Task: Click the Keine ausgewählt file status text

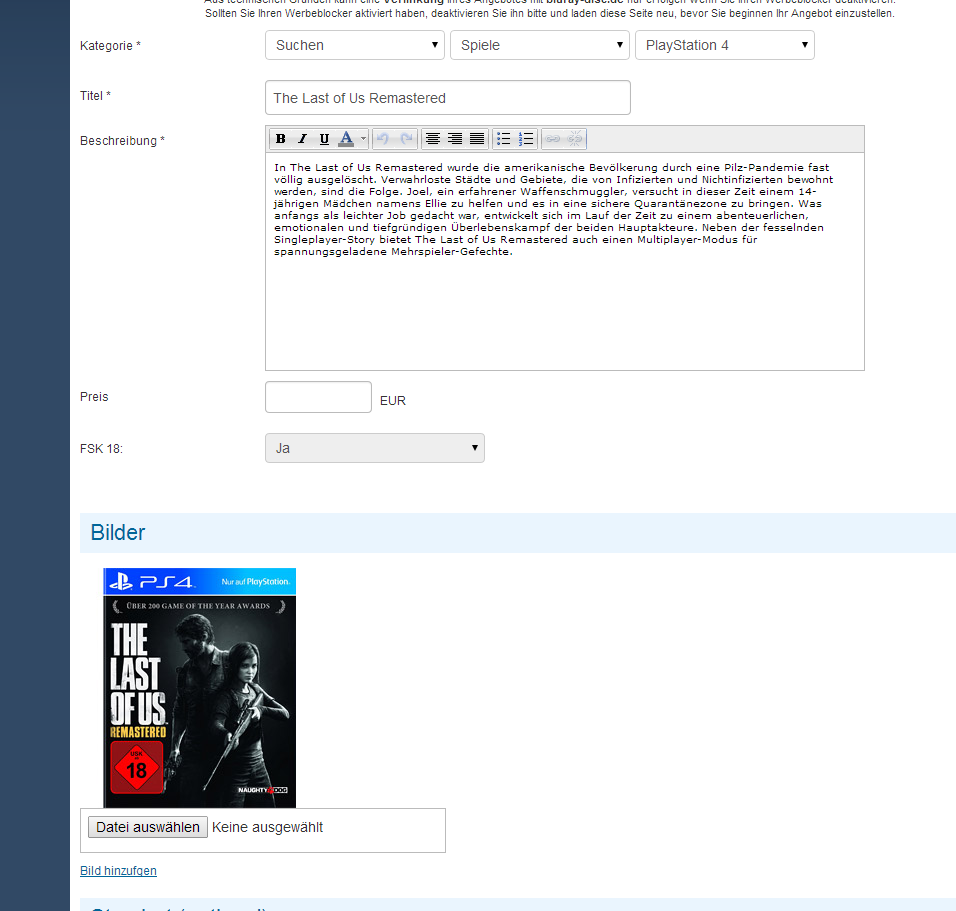Action: (x=267, y=827)
